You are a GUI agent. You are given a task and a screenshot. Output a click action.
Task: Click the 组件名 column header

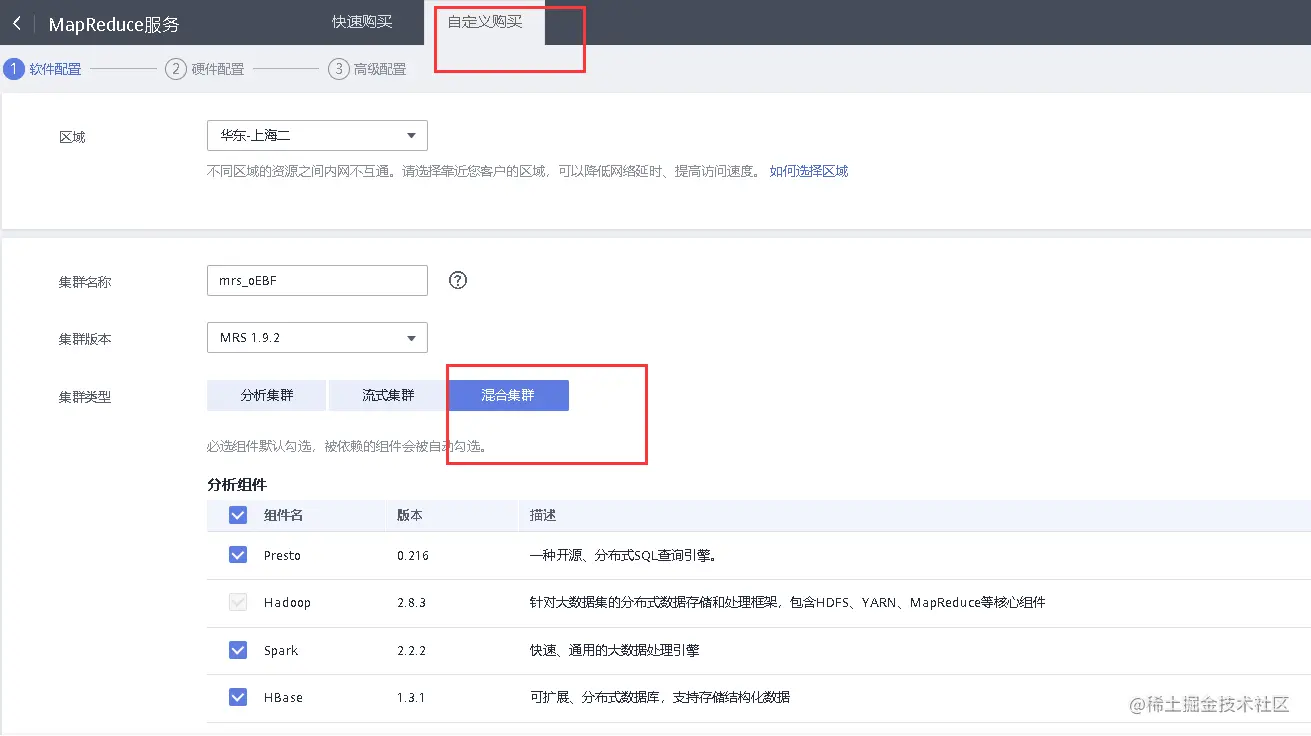pos(283,515)
